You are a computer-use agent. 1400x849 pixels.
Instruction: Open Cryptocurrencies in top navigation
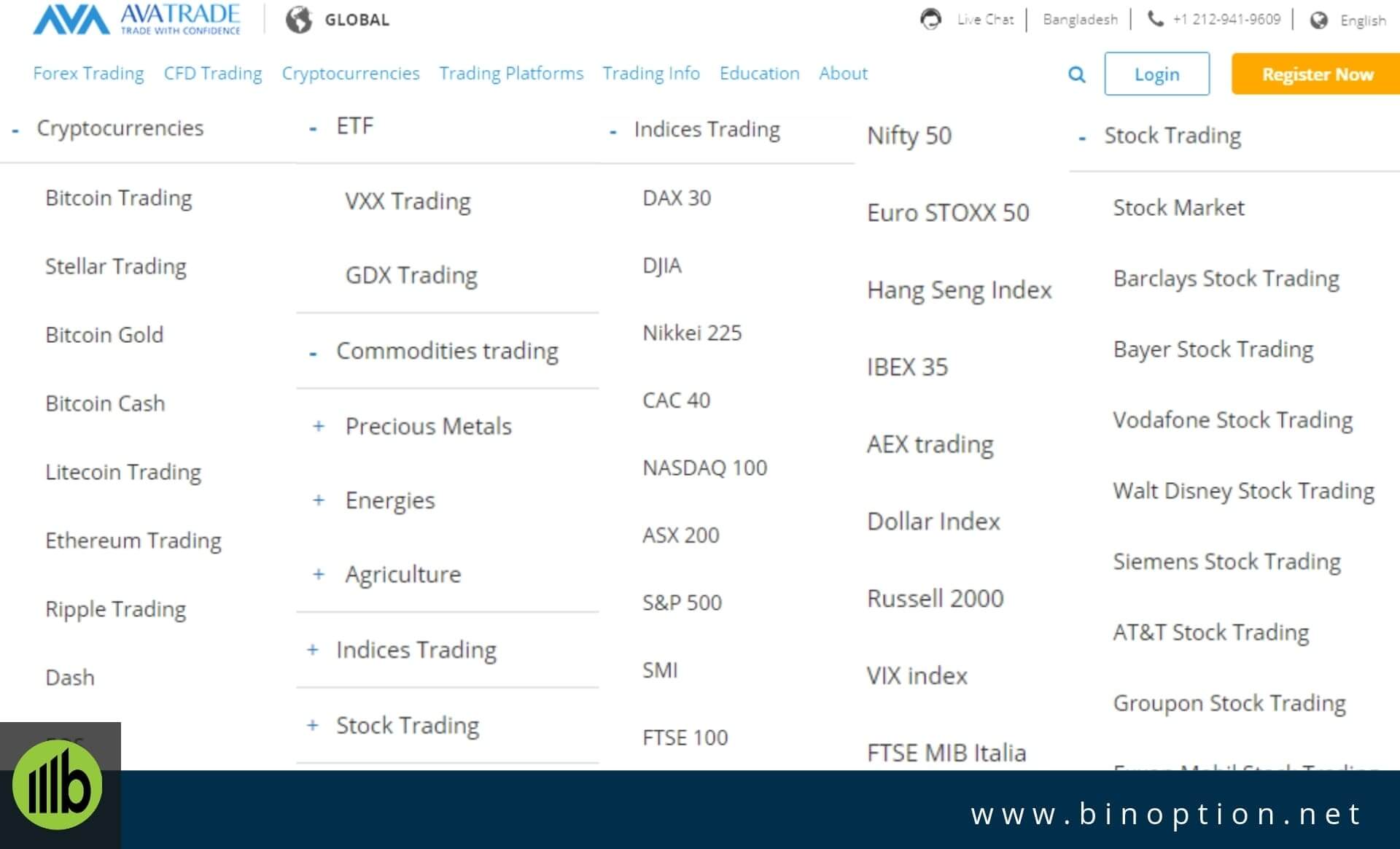coord(351,74)
